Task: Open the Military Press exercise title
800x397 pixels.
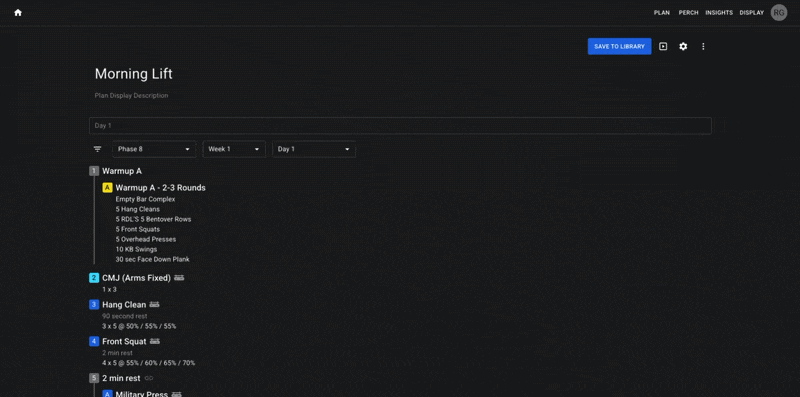Action: click(x=142, y=394)
